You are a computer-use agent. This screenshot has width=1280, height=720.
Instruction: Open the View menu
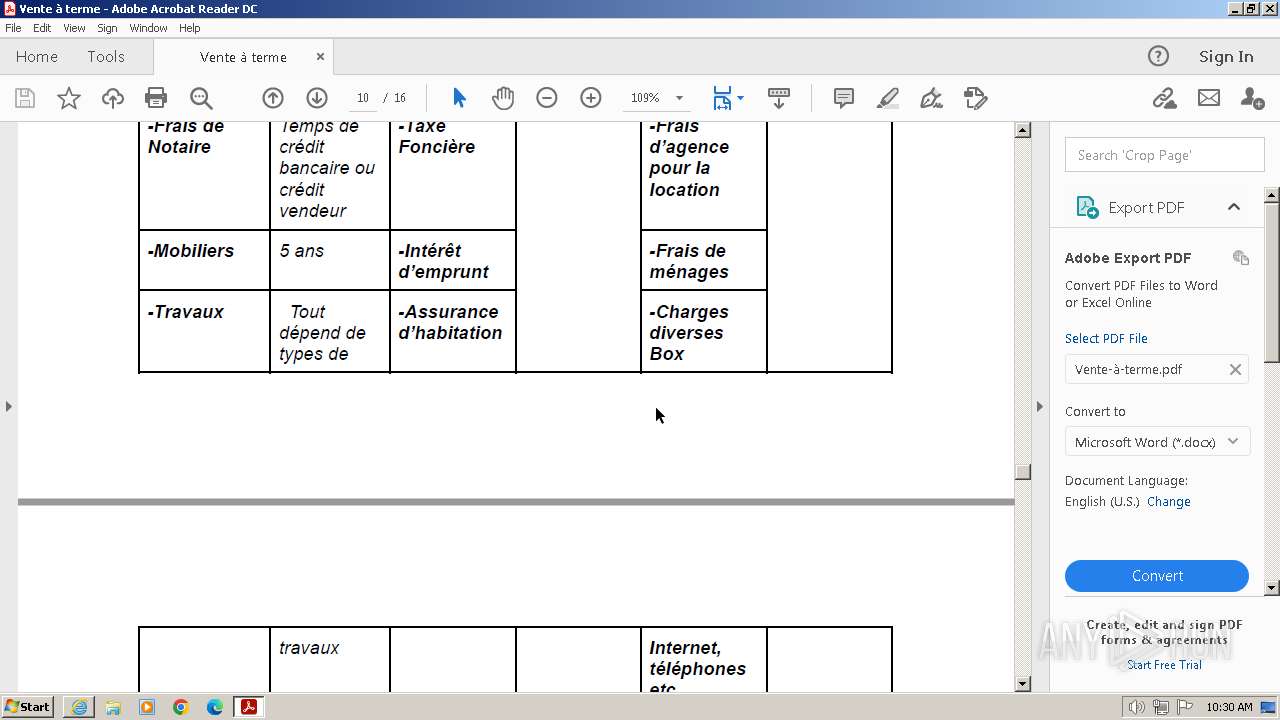(x=74, y=28)
